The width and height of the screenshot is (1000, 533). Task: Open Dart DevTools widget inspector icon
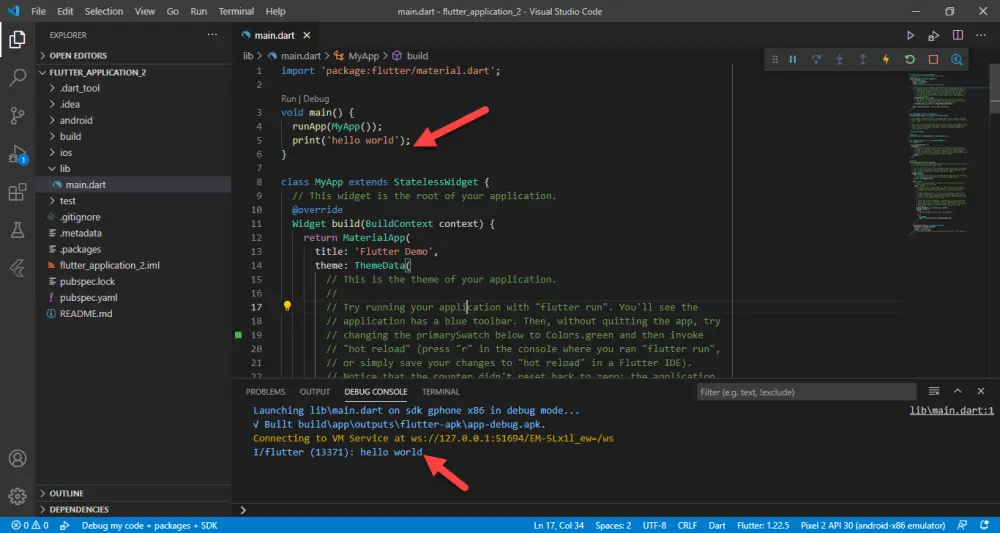(x=956, y=59)
